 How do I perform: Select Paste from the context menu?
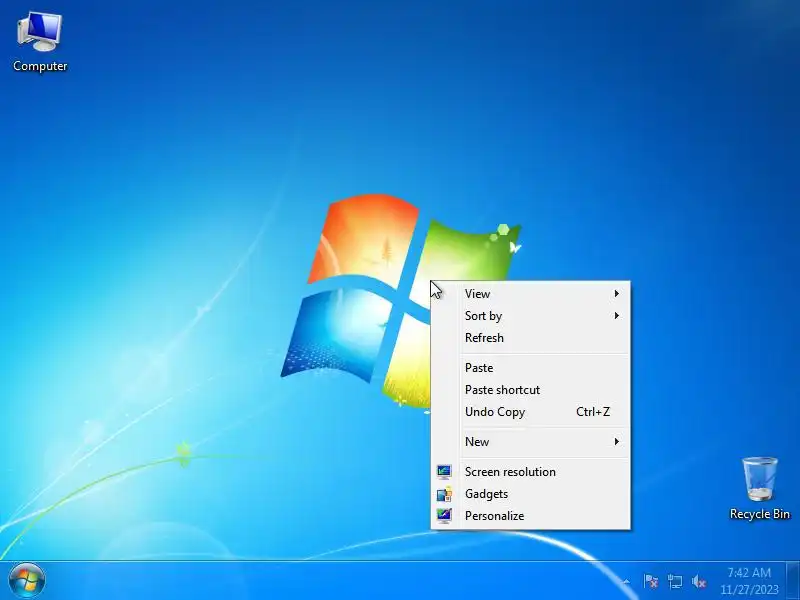click(x=531, y=367)
